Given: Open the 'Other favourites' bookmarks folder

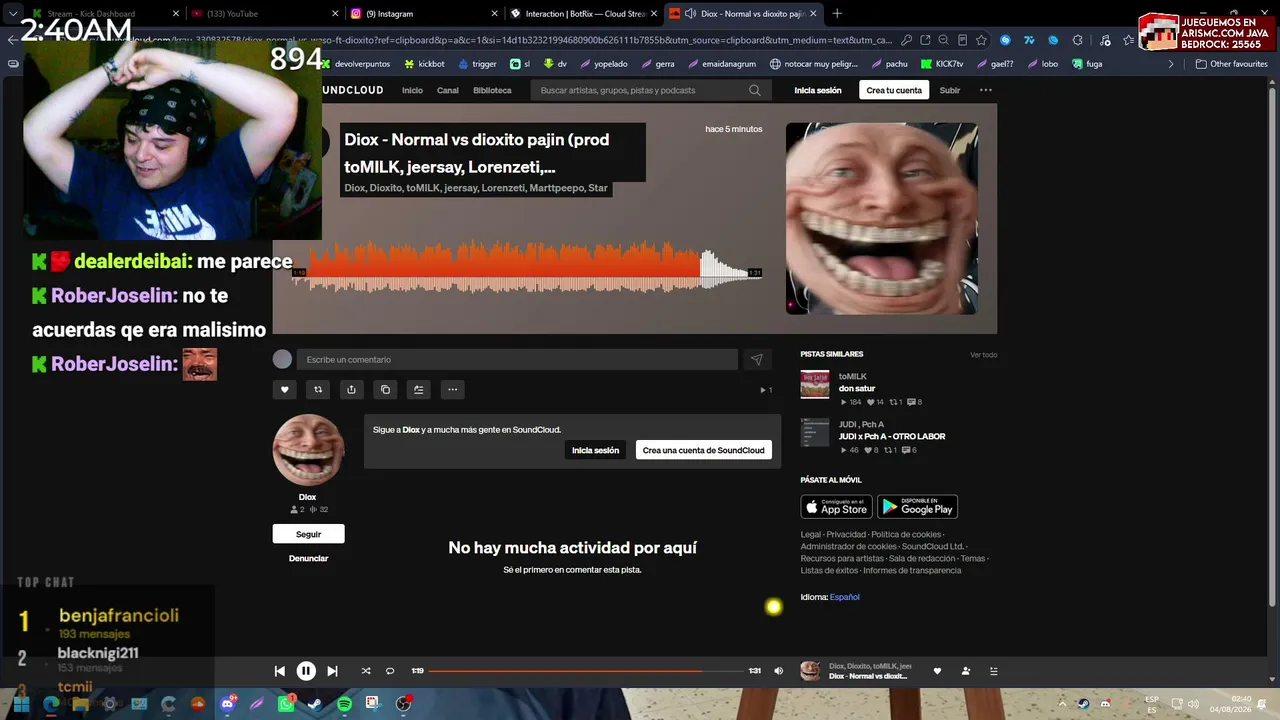Looking at the screenshot, I should click(1231, 64).
